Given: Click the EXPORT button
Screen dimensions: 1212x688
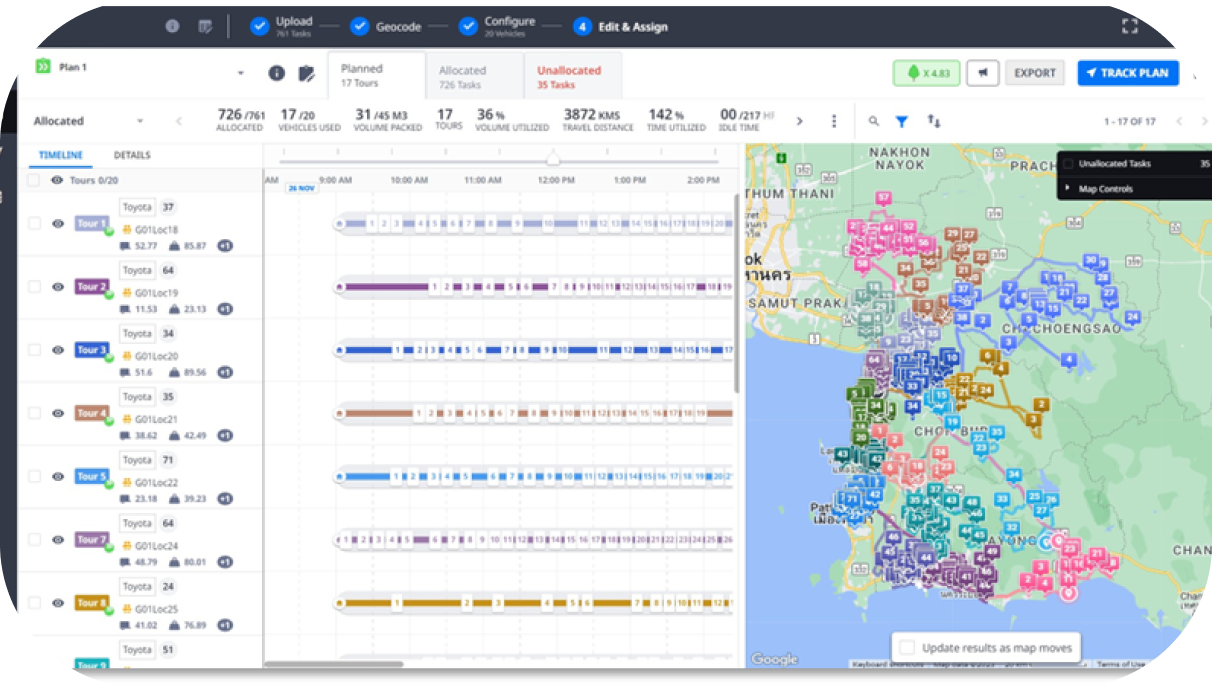Looking at the screenshot, I should tap(1034, 73).
